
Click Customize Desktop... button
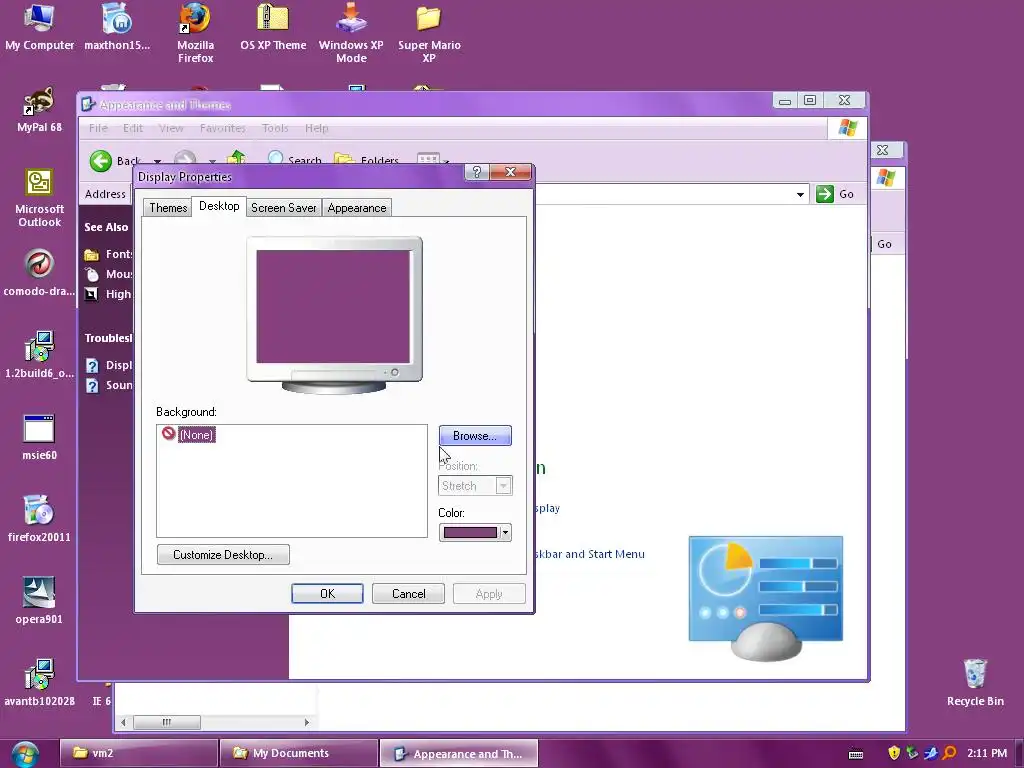(x=223, y=554)
